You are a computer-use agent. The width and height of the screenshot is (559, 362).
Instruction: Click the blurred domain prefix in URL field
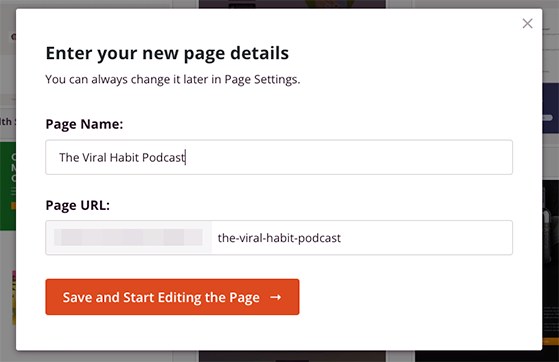(x=129, y=238)
